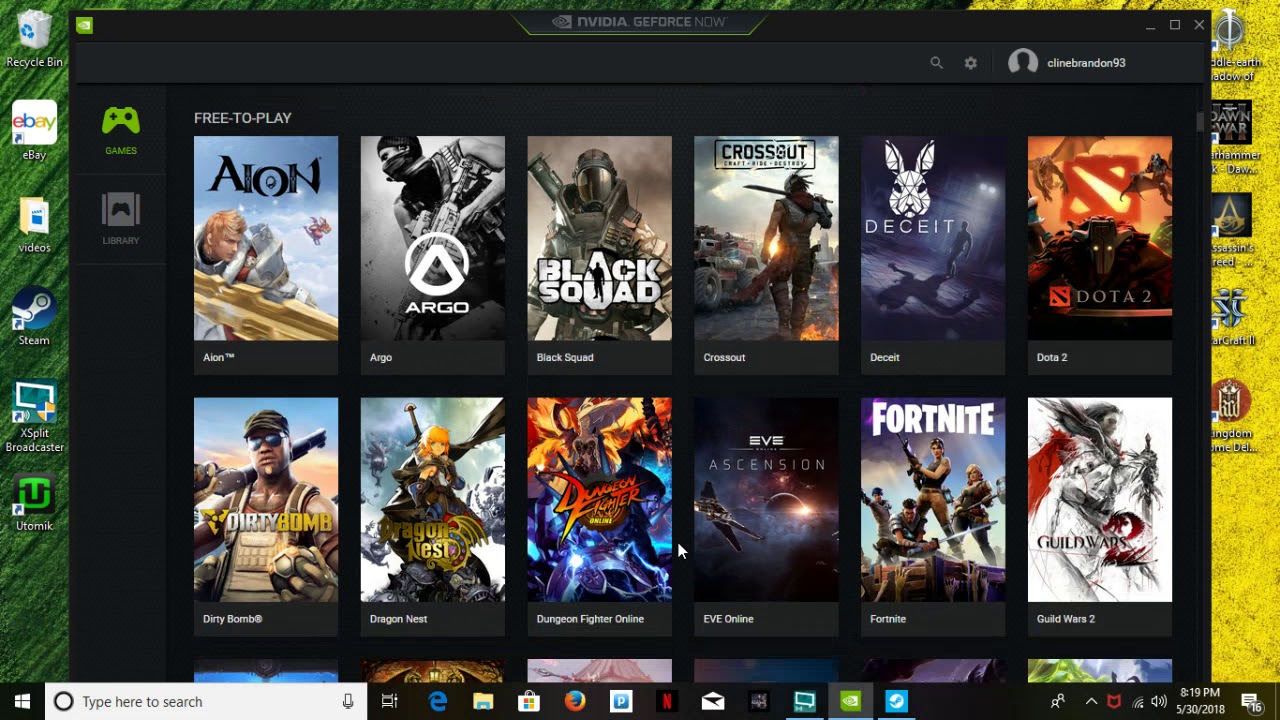Open the videos desktop folder
This screenshot has height=720, width=1280.
click(x=34, y=225)
